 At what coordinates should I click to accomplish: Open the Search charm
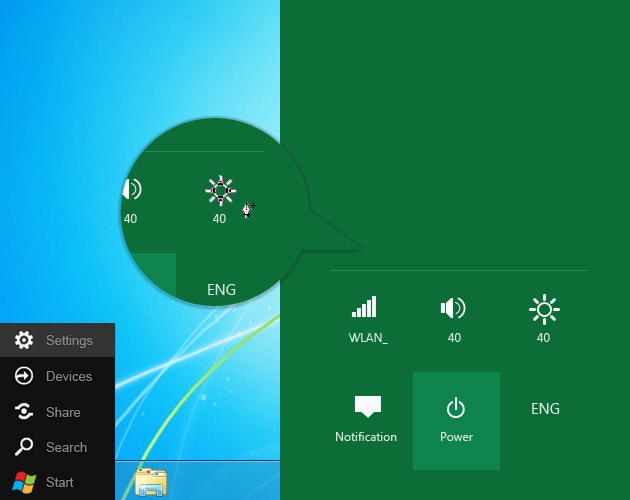[x=57, y=447]
